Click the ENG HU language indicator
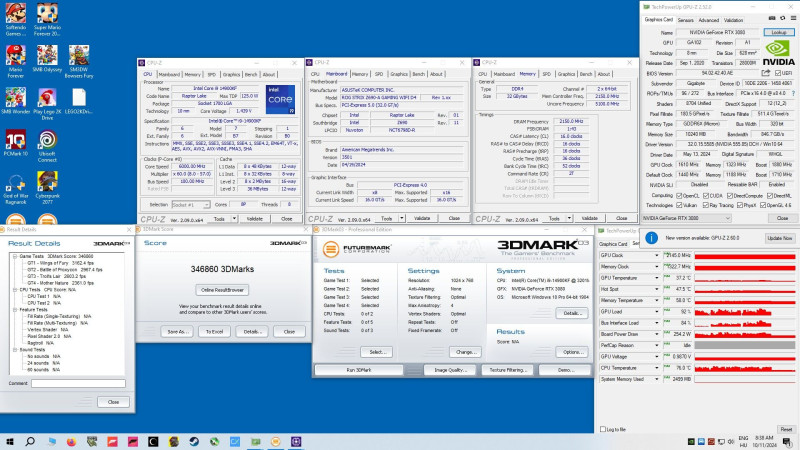This screenshot has height=450, width=800. pos(743,441)
